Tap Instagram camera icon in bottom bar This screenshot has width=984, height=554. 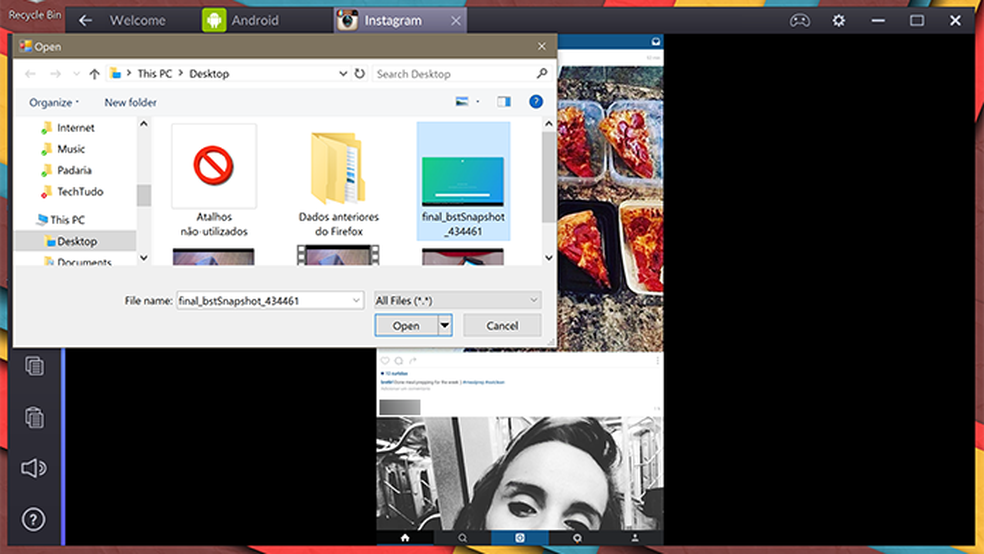[520, 538]
